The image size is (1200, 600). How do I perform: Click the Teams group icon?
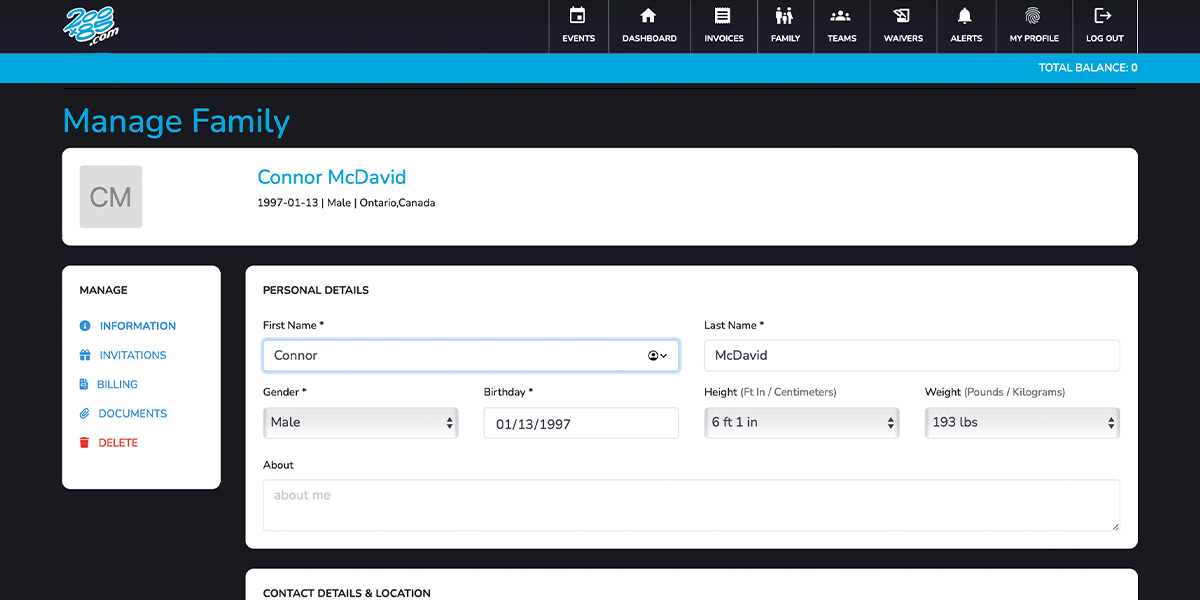coord(841,15)
